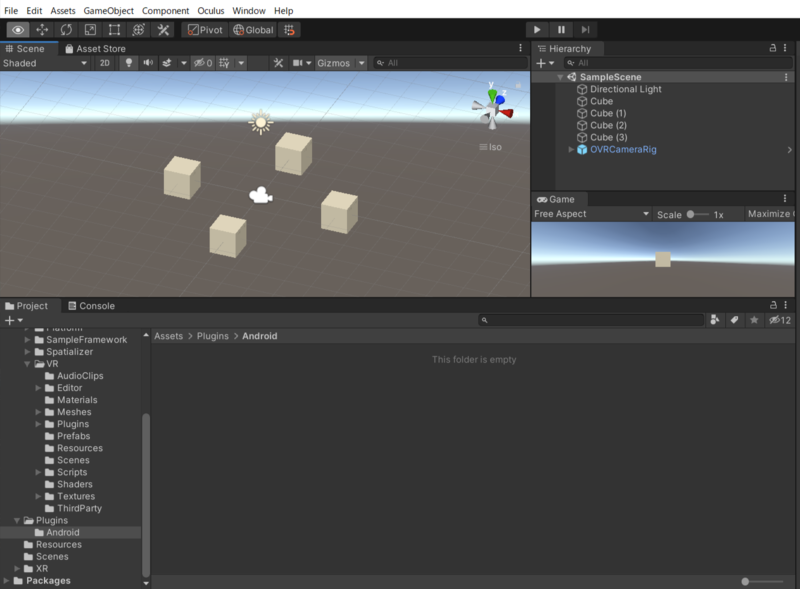Search by label icon in Project

point(734,320)
